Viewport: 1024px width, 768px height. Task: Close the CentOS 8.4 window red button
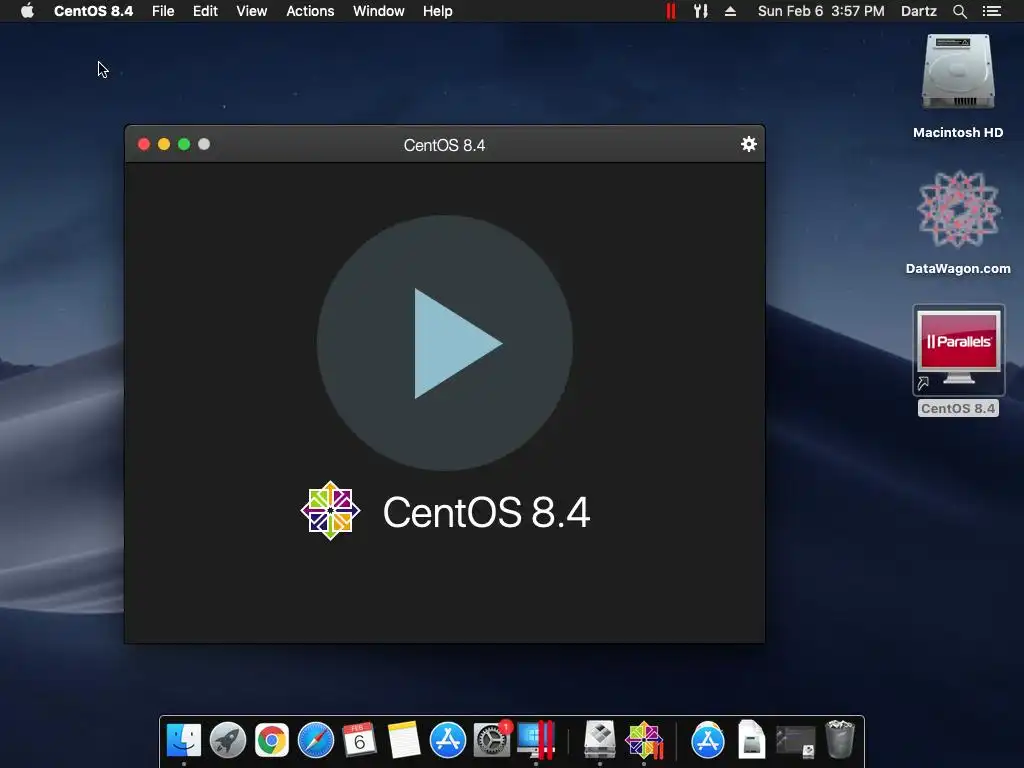point(144,144)
